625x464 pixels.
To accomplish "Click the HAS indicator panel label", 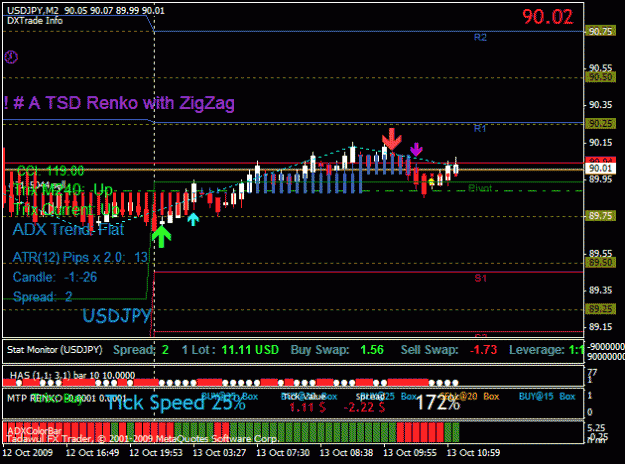I will (x=73, y=375).
